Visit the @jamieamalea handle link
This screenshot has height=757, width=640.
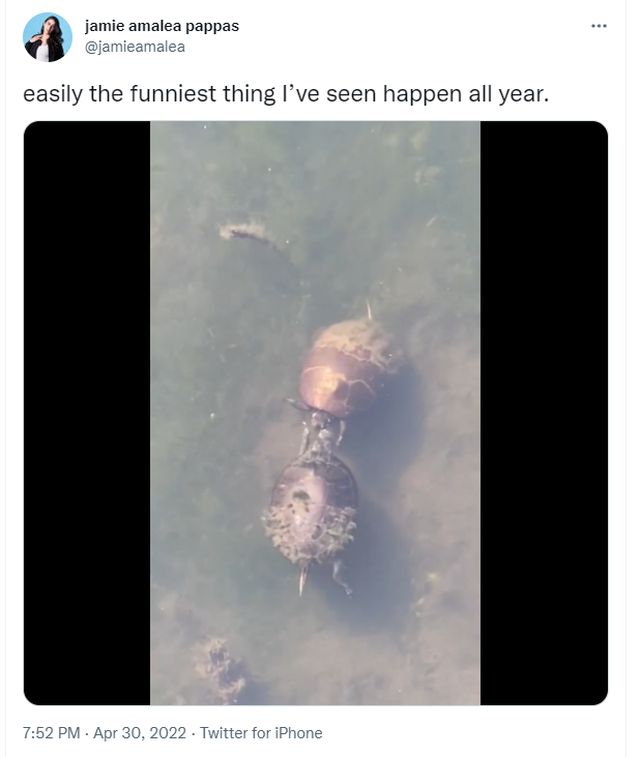(135, 47)
